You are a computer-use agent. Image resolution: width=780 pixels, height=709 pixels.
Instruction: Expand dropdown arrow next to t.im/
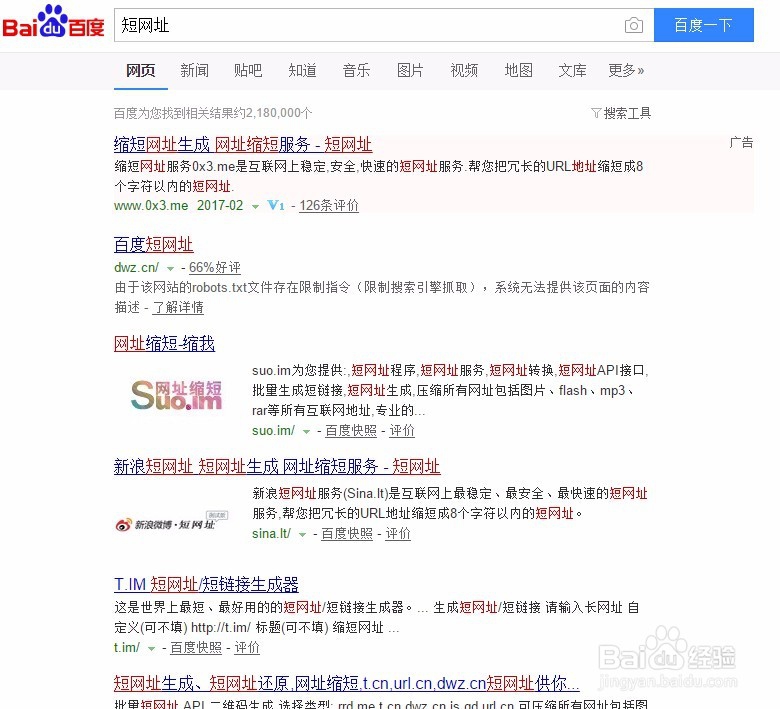(x=152, y=648)
